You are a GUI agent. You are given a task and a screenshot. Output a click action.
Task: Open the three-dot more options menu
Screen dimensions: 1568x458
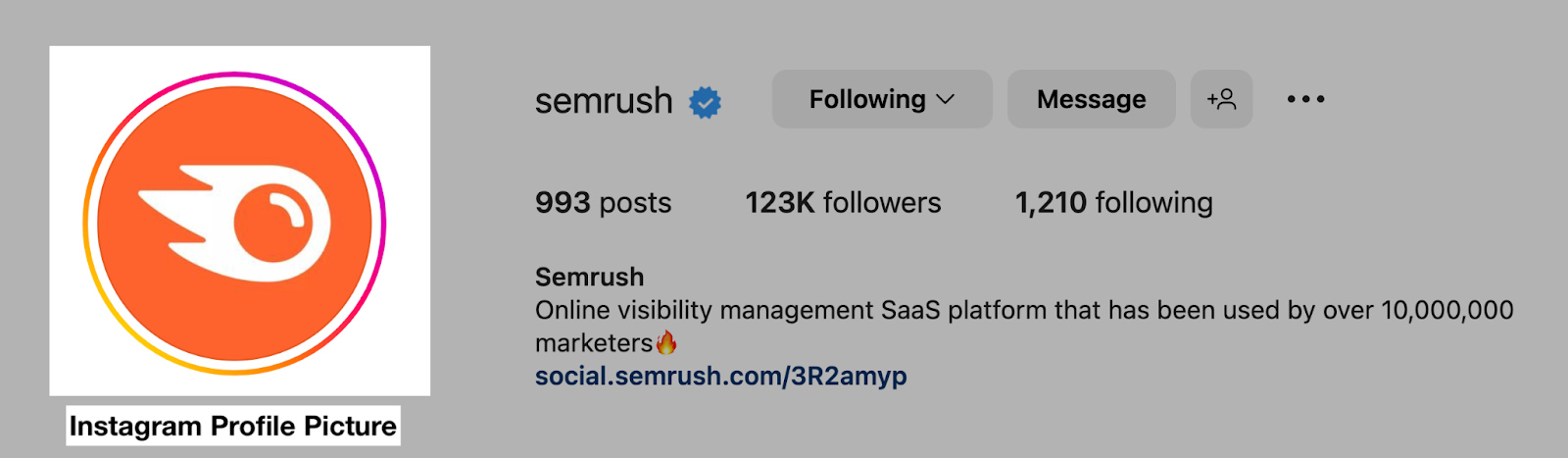click(1305, 99)
